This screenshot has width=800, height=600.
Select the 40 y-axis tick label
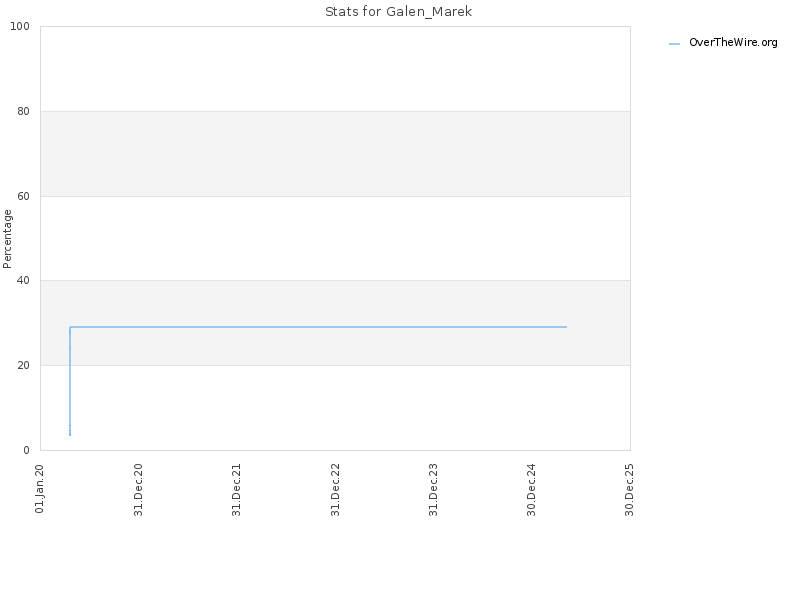point(23,281)
